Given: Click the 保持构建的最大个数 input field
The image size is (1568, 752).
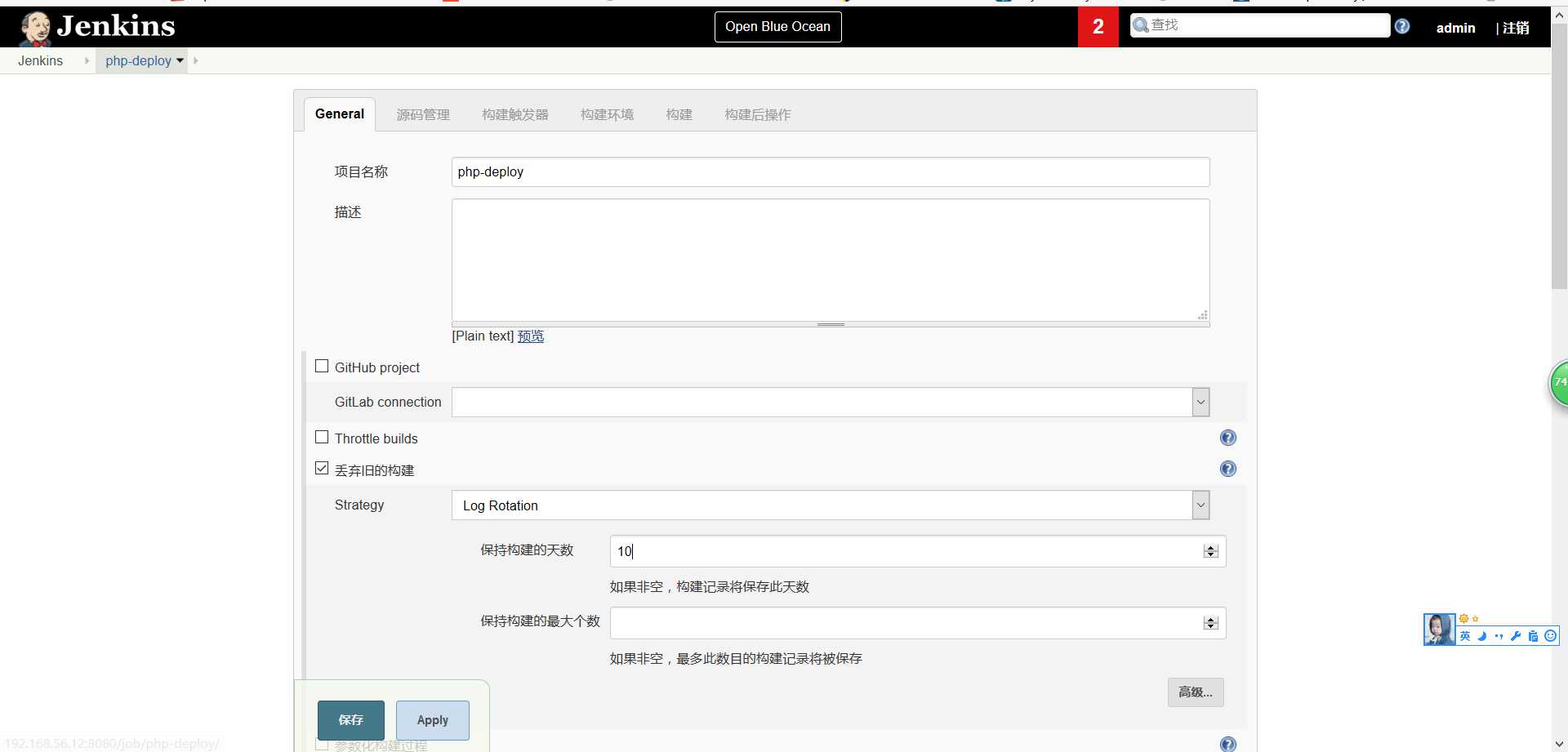Looking at the screenshot, I should coord(918,623).
